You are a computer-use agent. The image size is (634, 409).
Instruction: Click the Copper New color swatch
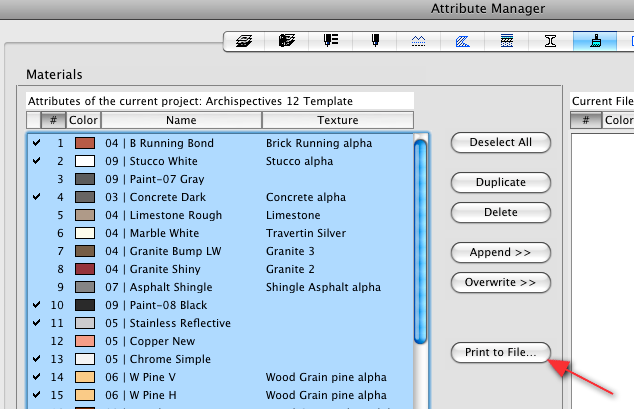[x=85, y=341]
